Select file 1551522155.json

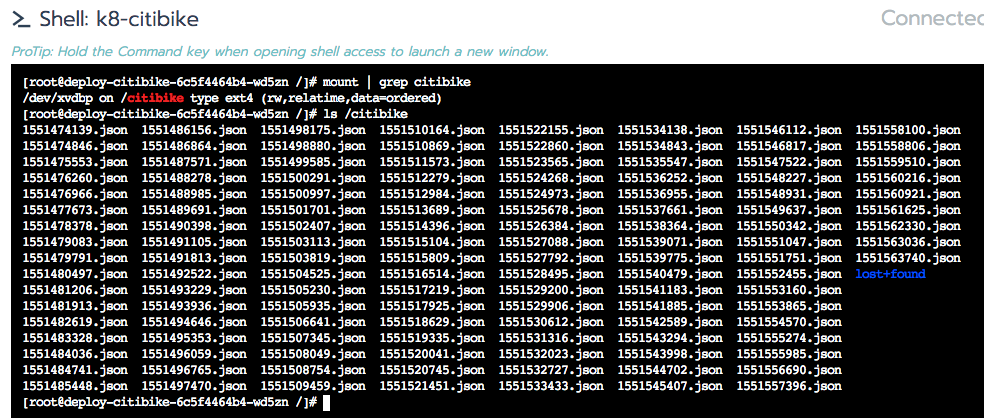551,131
